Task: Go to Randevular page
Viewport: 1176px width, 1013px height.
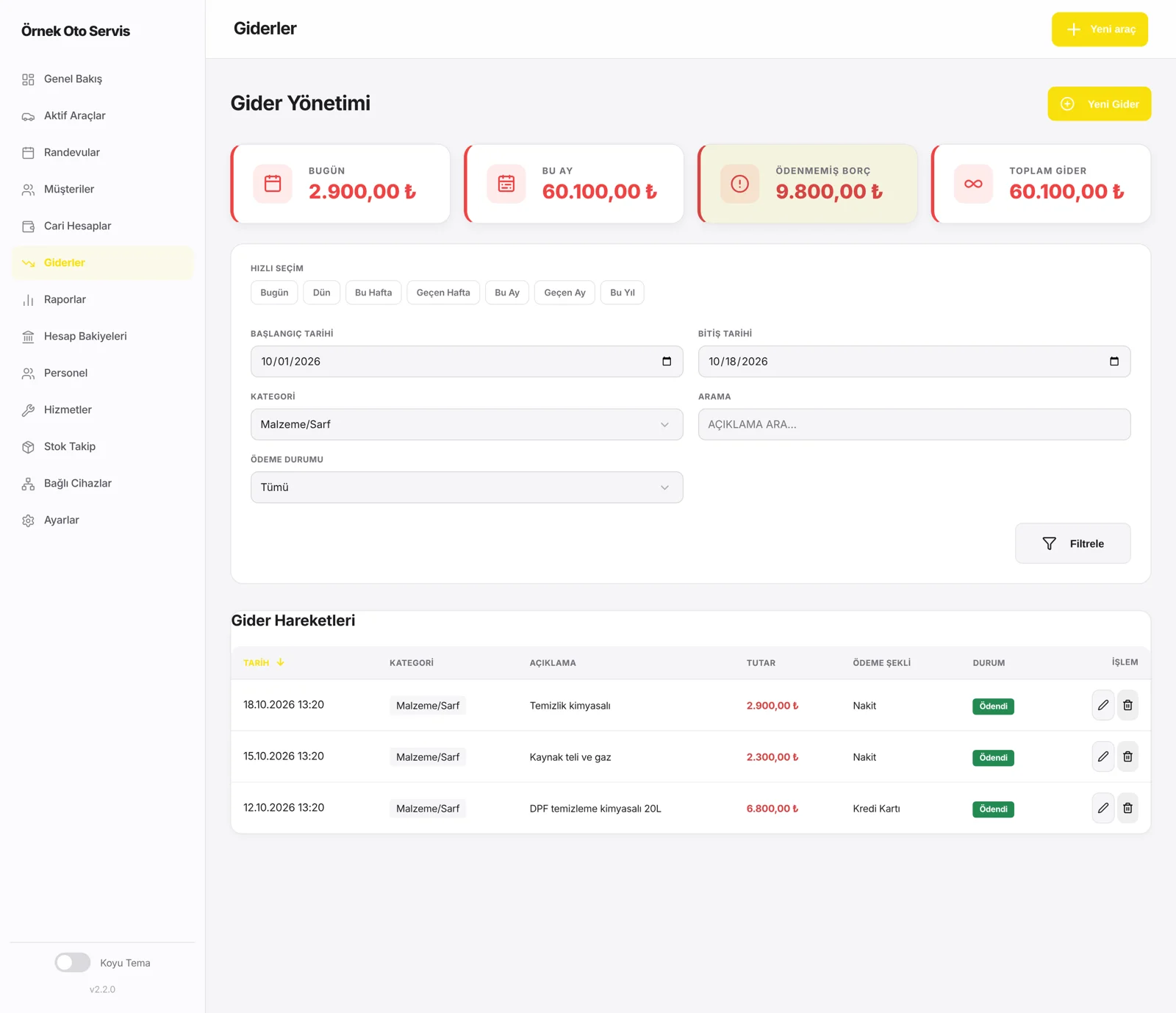Action: tap(102, 152)
